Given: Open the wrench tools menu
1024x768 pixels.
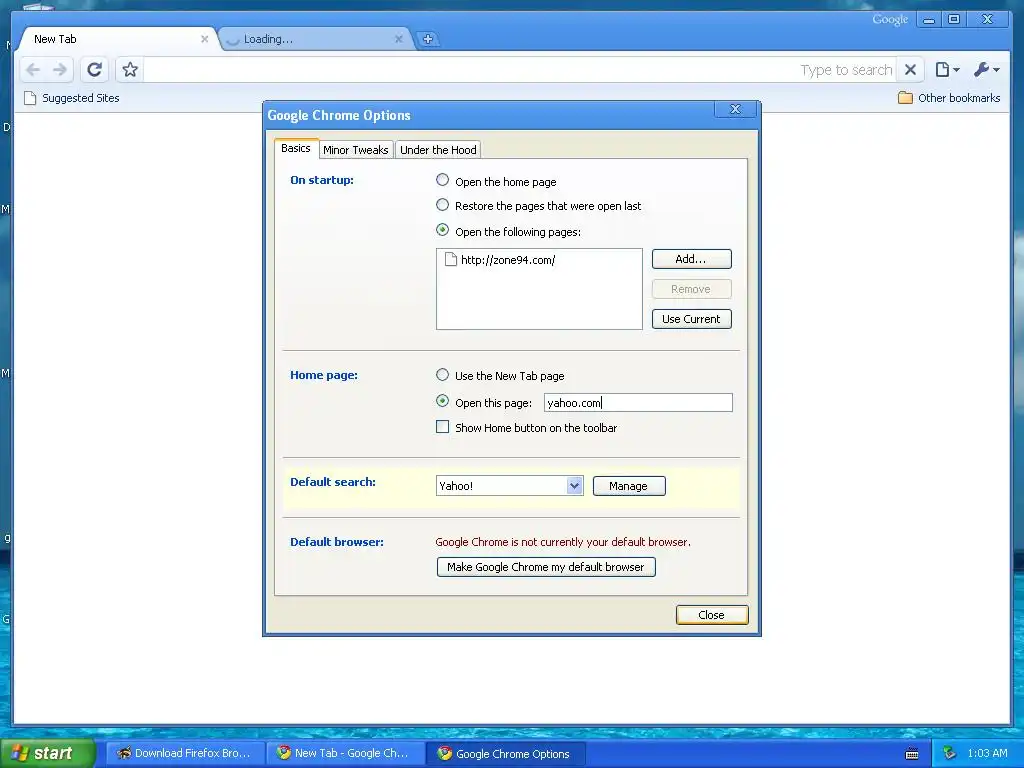Looking at the screenshot, I should pos(986,69).
